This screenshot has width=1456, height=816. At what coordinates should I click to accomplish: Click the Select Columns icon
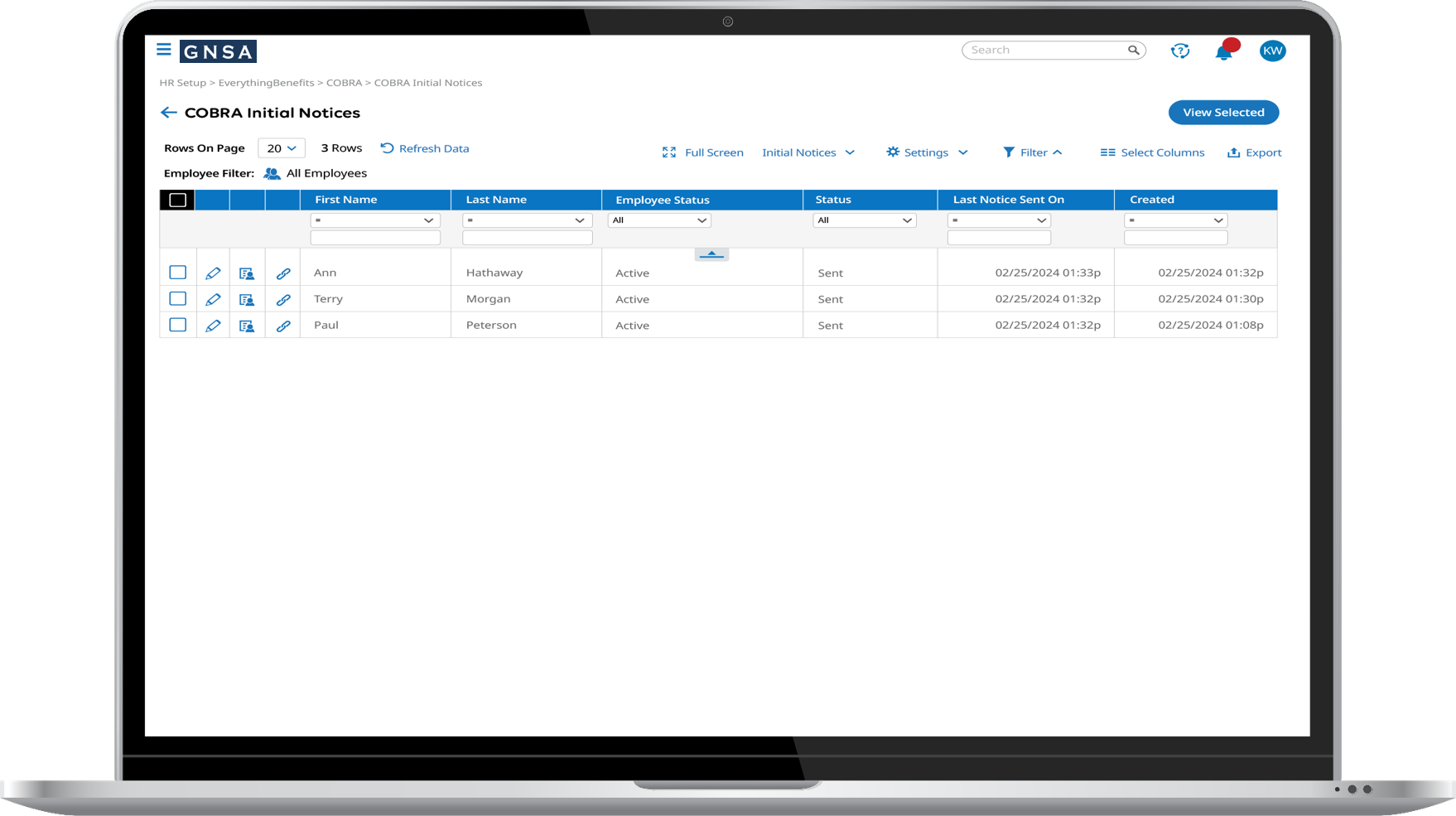1108,152
